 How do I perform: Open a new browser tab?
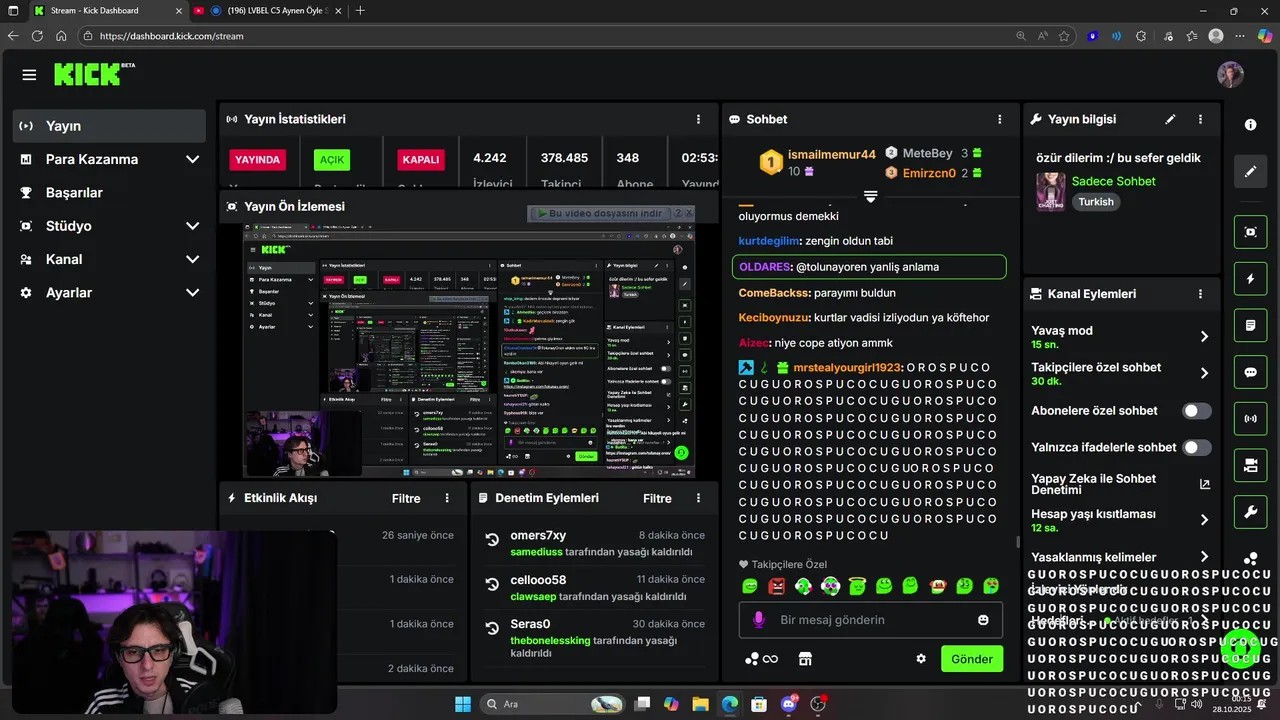pyautogui.click(x=360, y=11)
